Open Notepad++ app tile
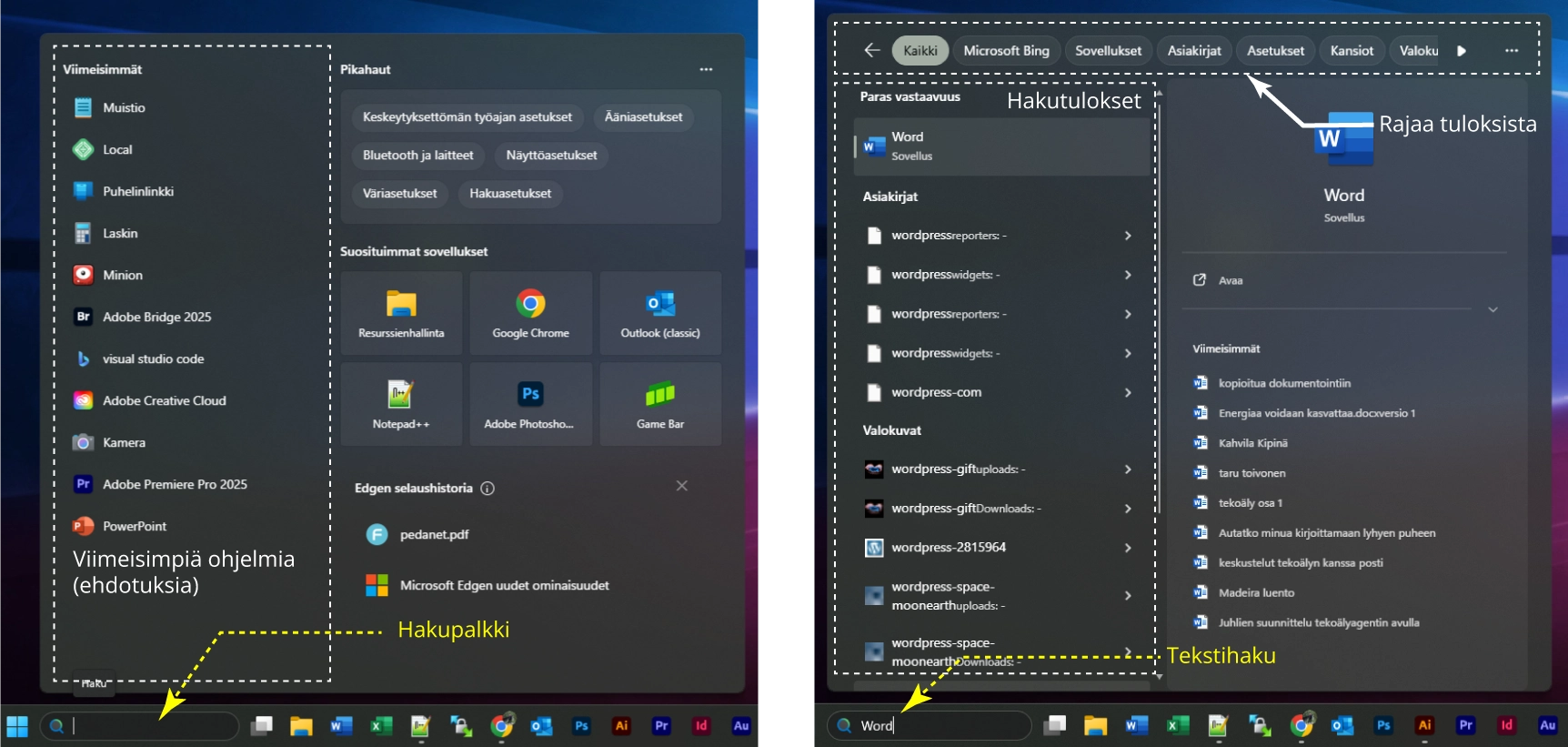The image size is (1568, 747). point(400,404)
